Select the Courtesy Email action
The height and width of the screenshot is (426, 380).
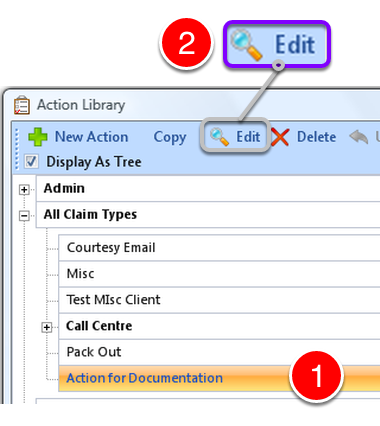click(x=219, y=248)
